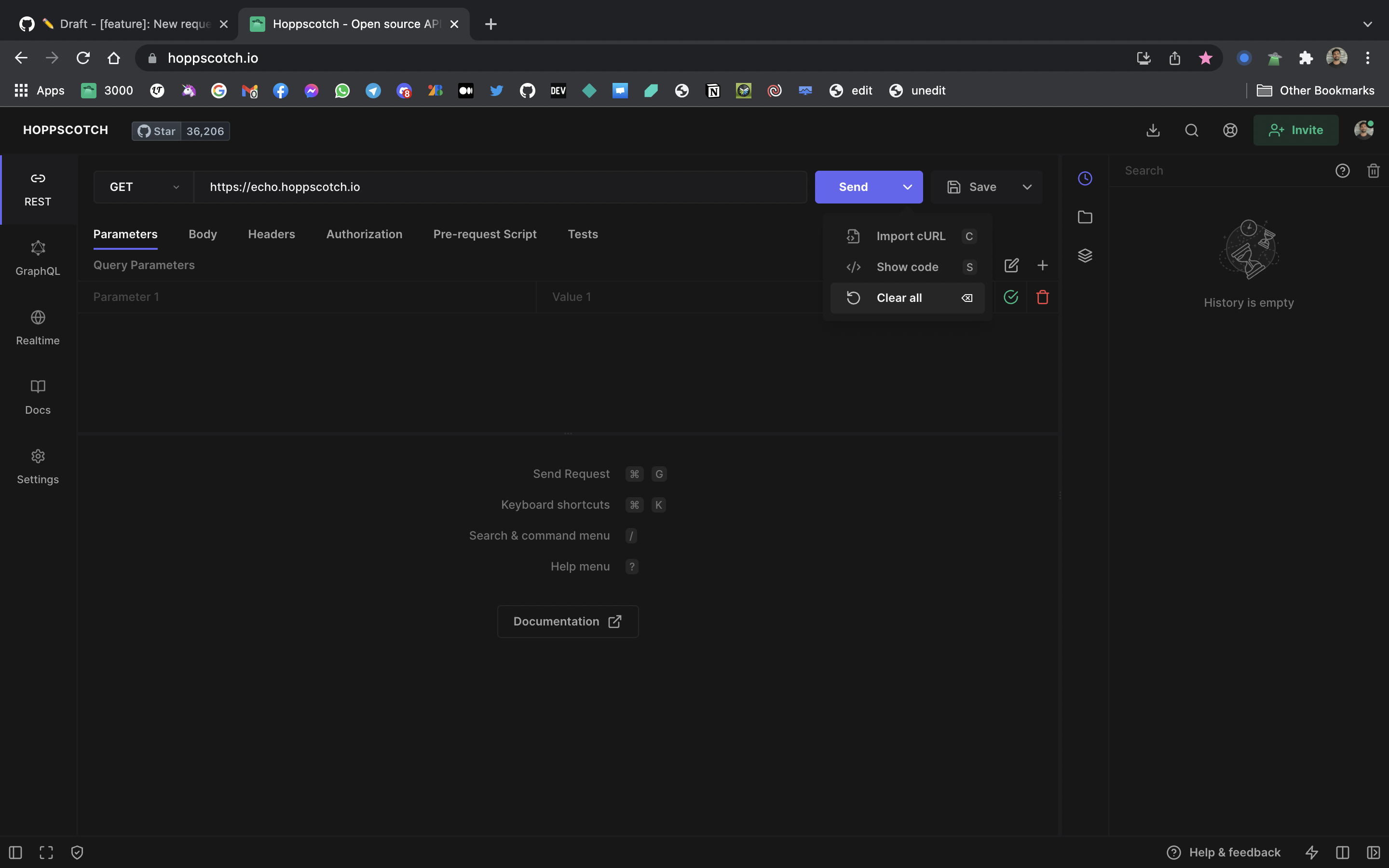The width and height of the screenshot is (1389, 868).
Task: Toggle sidebar expand icon at bottom left
Action: 15,853
